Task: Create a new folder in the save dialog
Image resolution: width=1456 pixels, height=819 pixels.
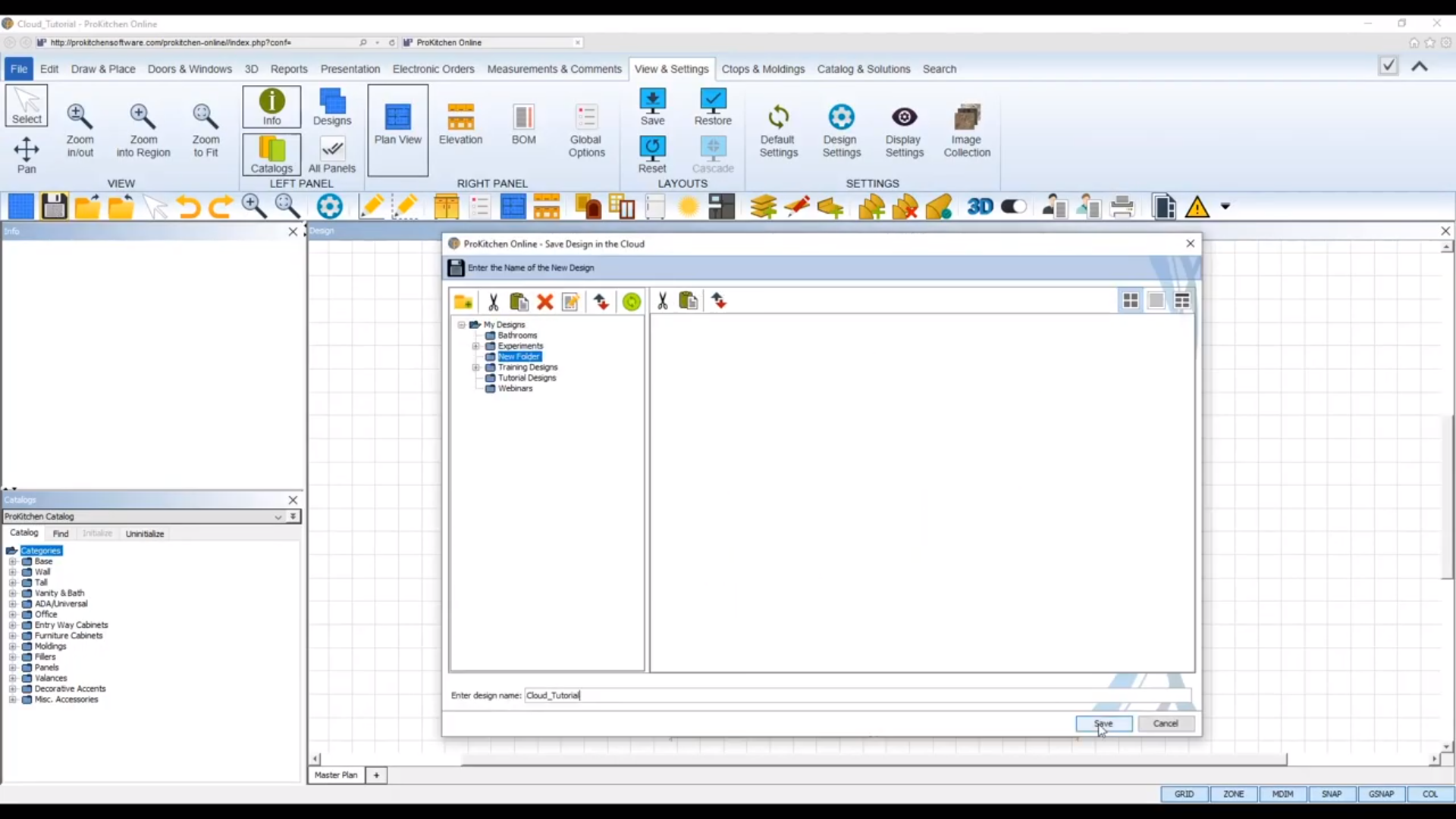Action: tap(463, 301)
